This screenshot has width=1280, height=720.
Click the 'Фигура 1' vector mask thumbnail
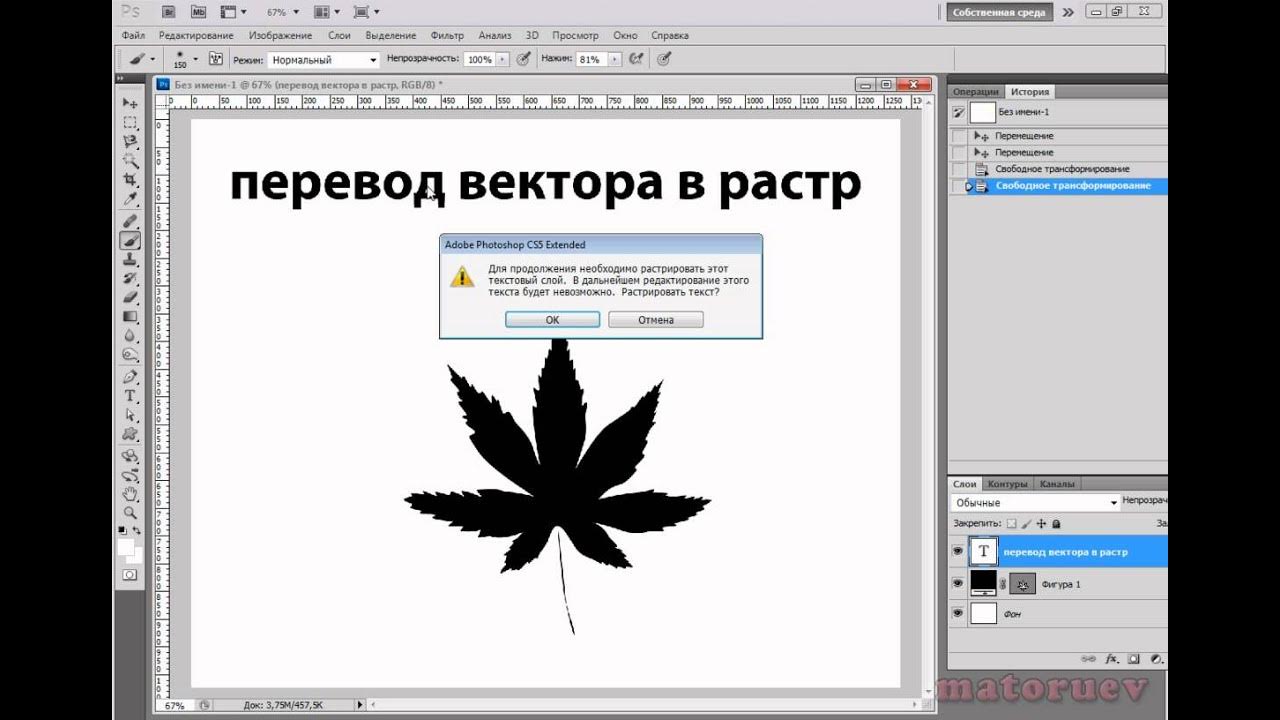point(1022,584)
